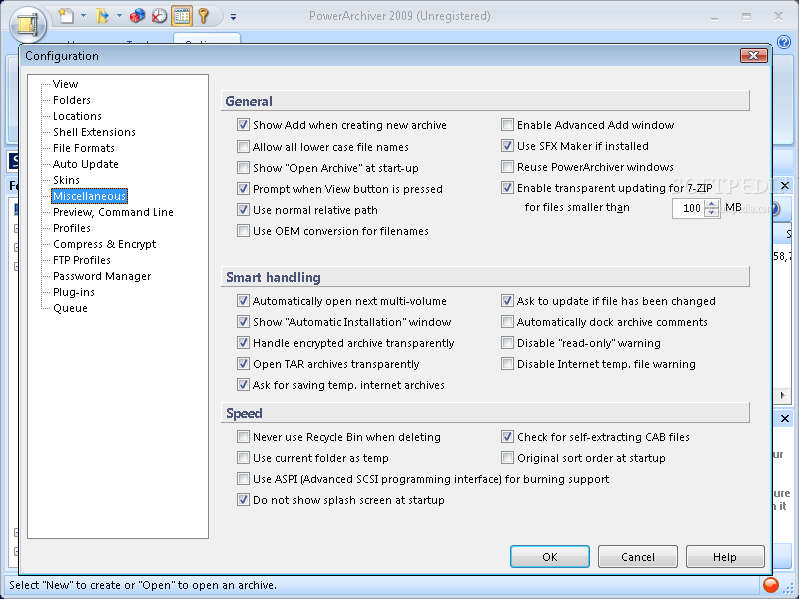Open the Customize Quick Access Toolbar arrow
Screen dimensions: 799x599
(233, 17)
